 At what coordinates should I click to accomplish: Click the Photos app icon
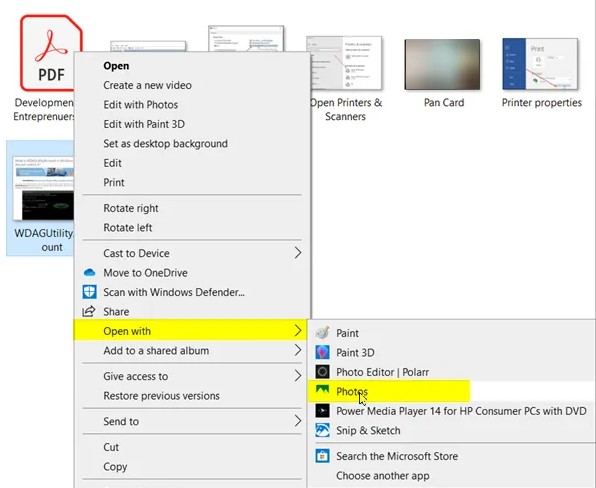(322, 390)
